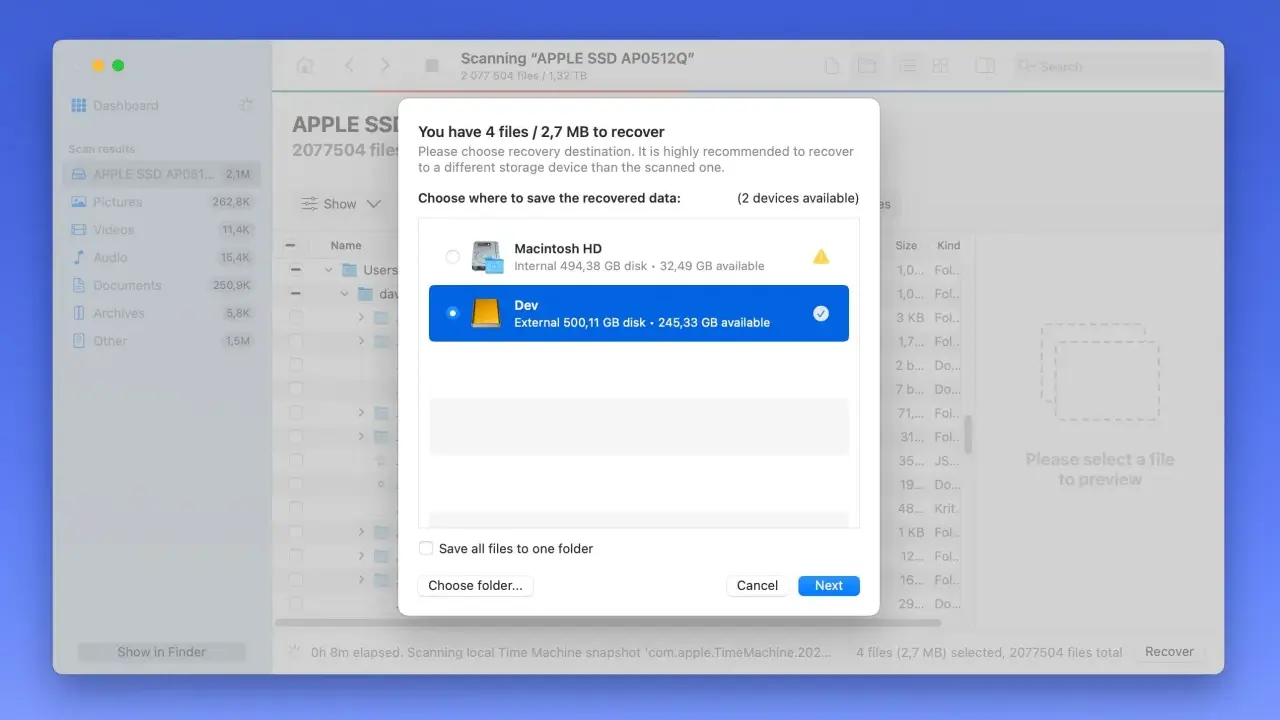Click 'Please select a file to preview' text
This screenshot has width=1280, height=720.
(1099, 470)
